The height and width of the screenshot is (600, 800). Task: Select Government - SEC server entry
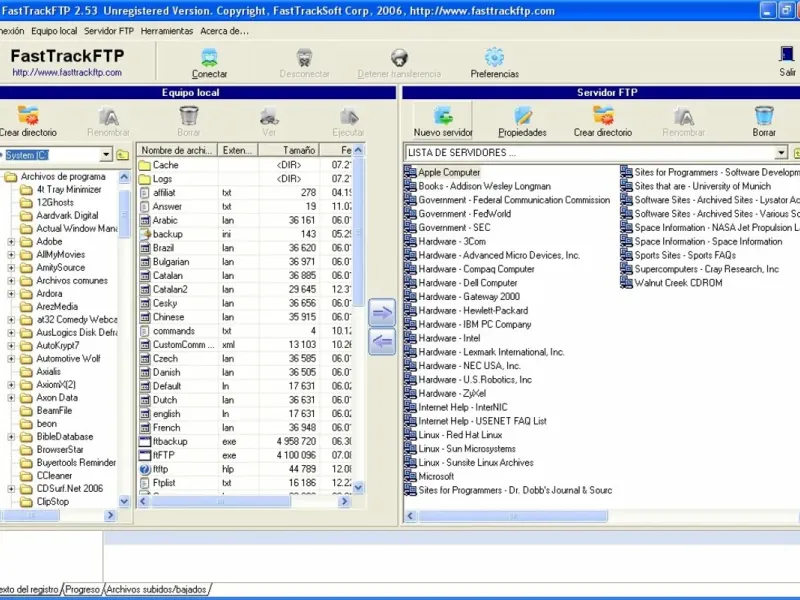coord(447,228)
